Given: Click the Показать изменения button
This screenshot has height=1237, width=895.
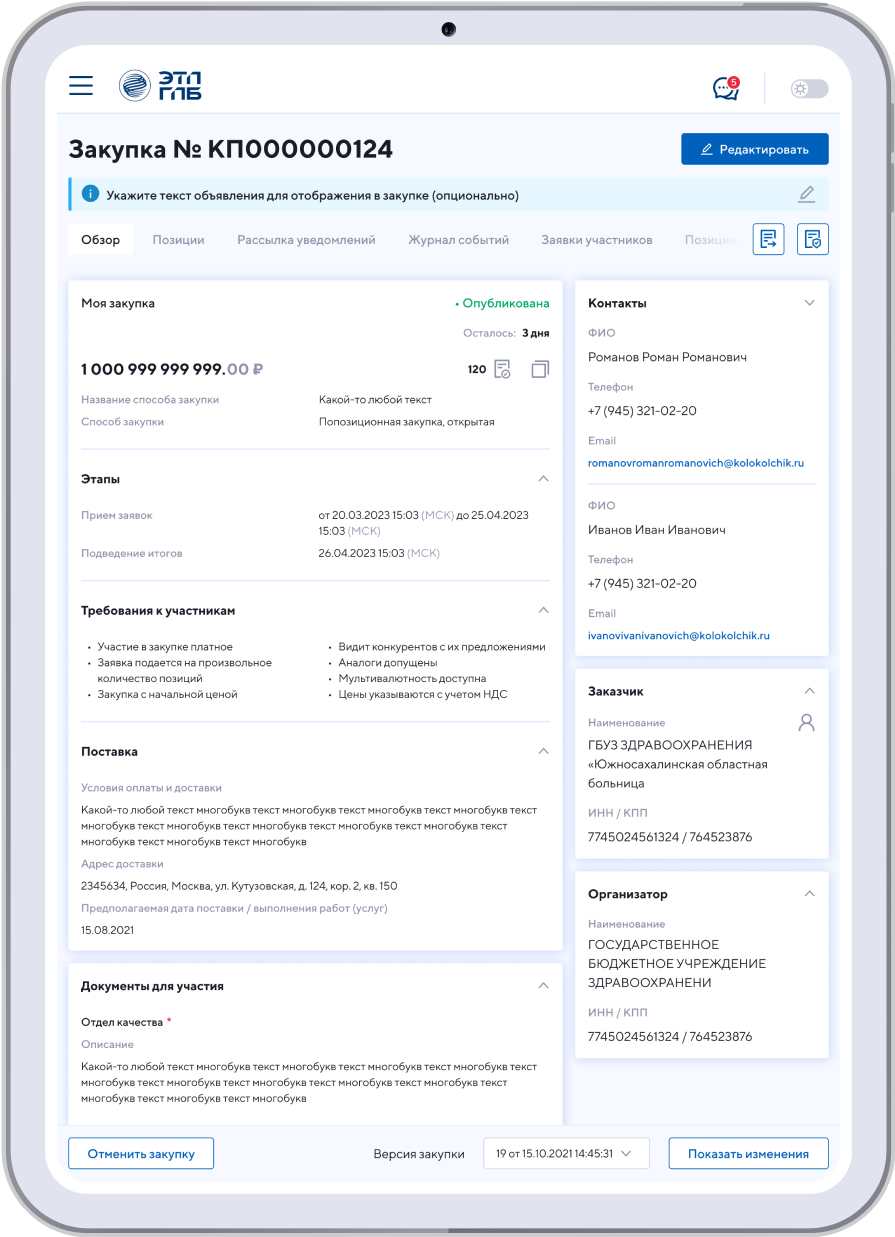Looking at the screenshot, I should point(748,1153).
